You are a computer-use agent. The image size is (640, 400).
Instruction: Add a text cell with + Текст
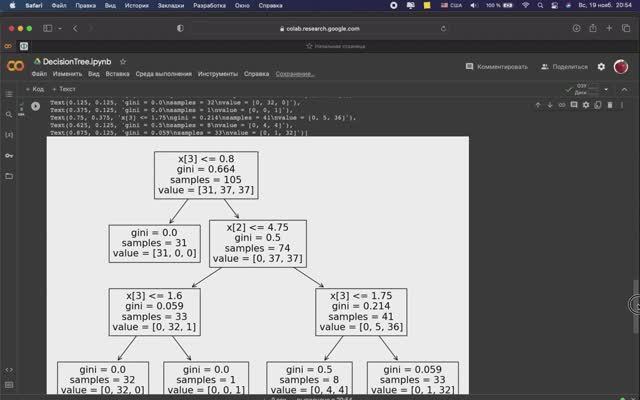tap(64, 89)
